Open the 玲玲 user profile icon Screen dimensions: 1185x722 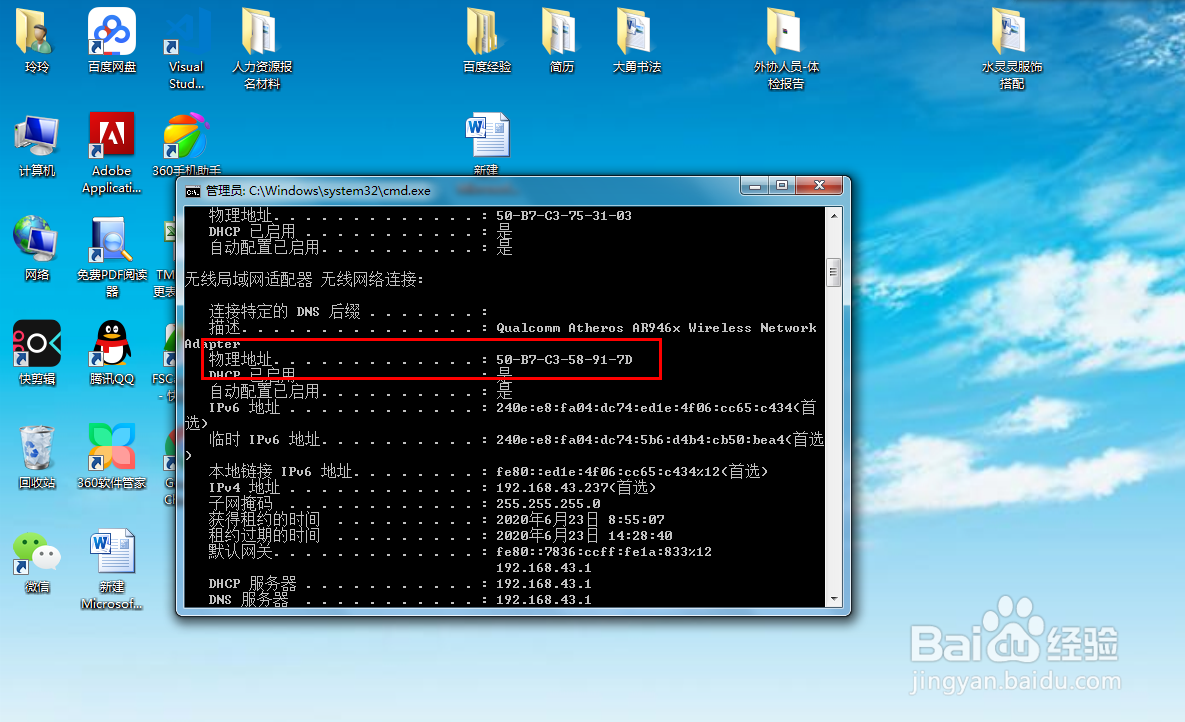(36, 30)
